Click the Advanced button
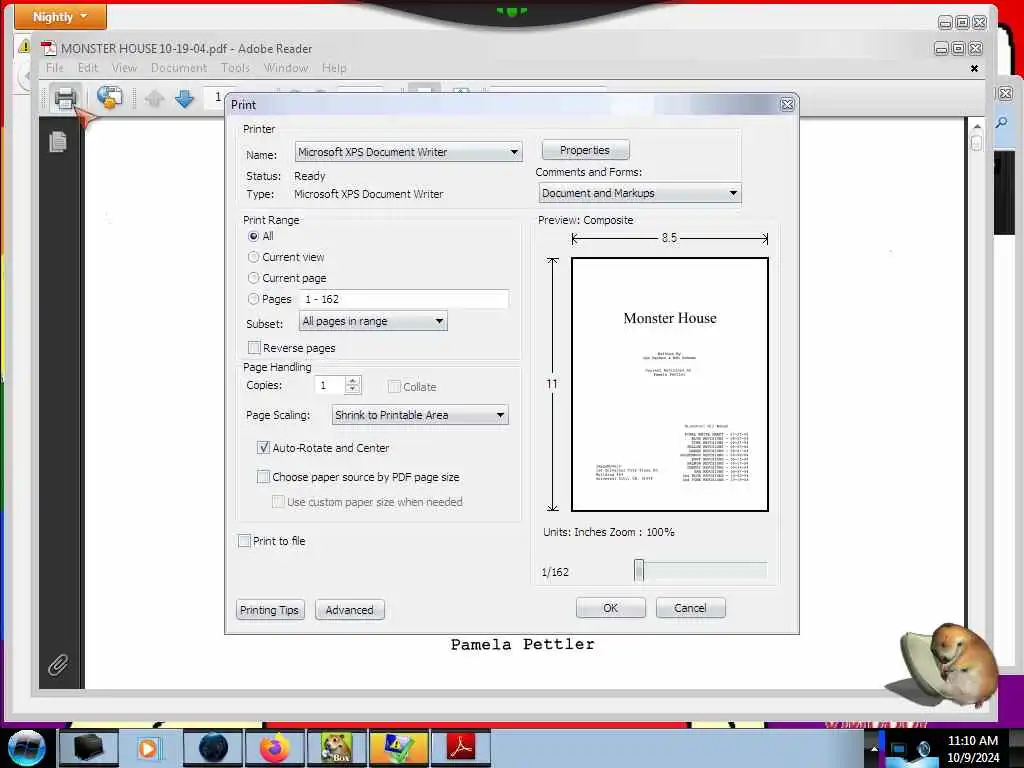The height and width of the screenshot is (768, 1024). (349, 610)
